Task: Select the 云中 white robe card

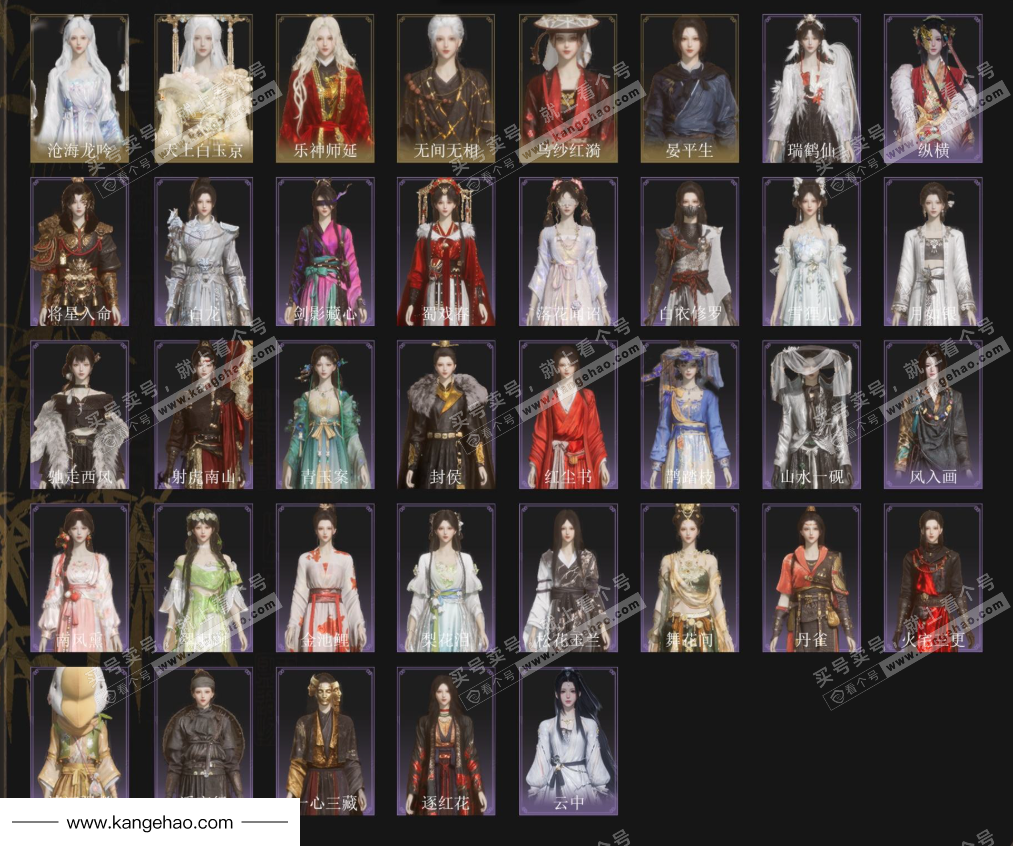Action: click(x=568, y=740)
